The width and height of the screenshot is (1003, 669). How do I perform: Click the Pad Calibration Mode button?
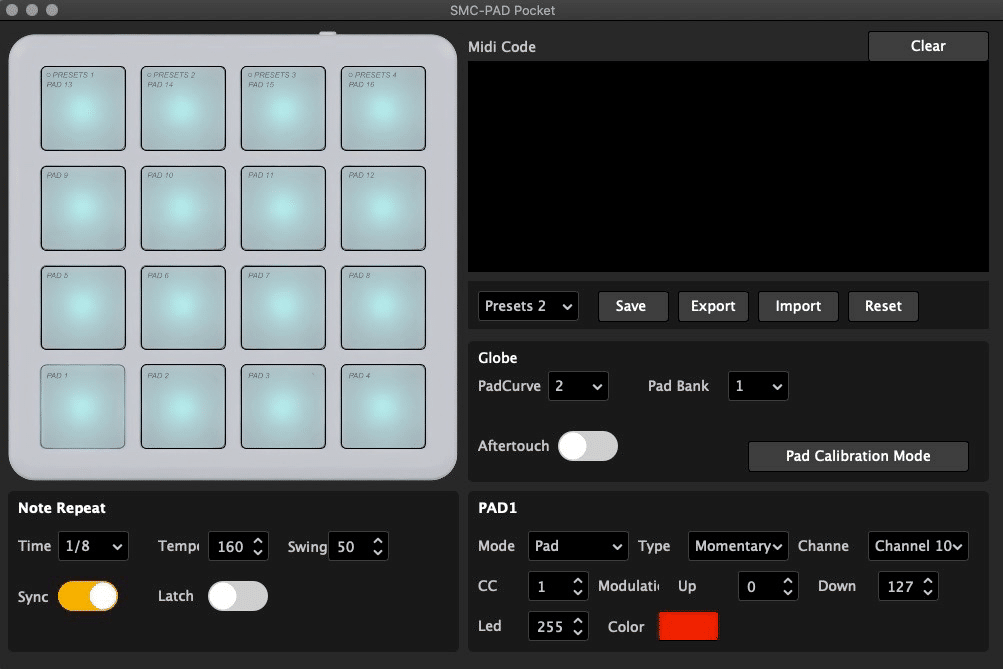pos(858,456)
